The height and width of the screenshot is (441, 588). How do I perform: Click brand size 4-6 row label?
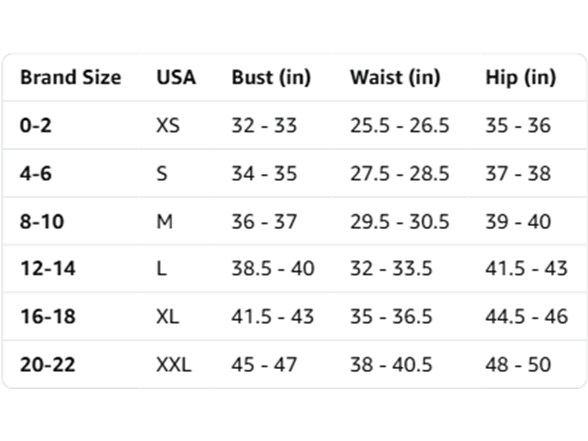(x=35, y=173)
